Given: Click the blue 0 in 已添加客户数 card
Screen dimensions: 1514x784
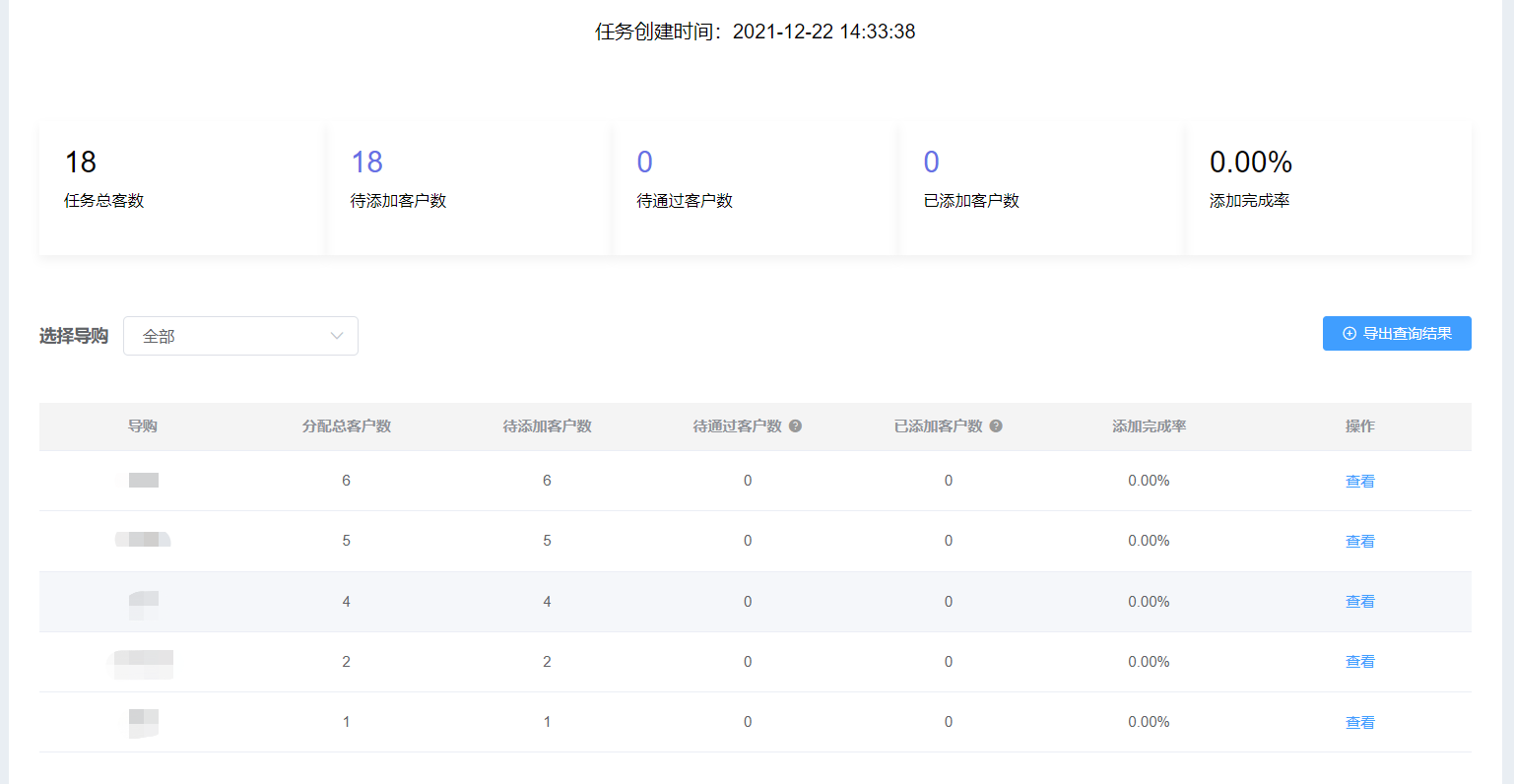Looking at the screenshot, I should pyautogui.click(x=931, y=163).
